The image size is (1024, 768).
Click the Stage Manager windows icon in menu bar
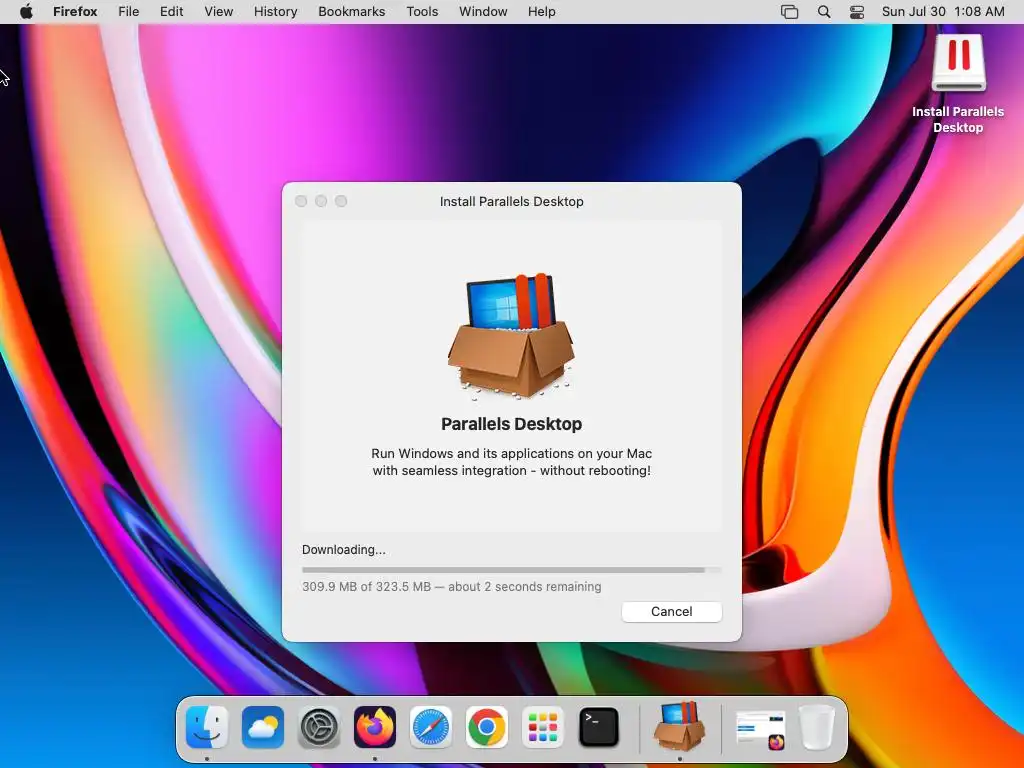click(790, 12)
